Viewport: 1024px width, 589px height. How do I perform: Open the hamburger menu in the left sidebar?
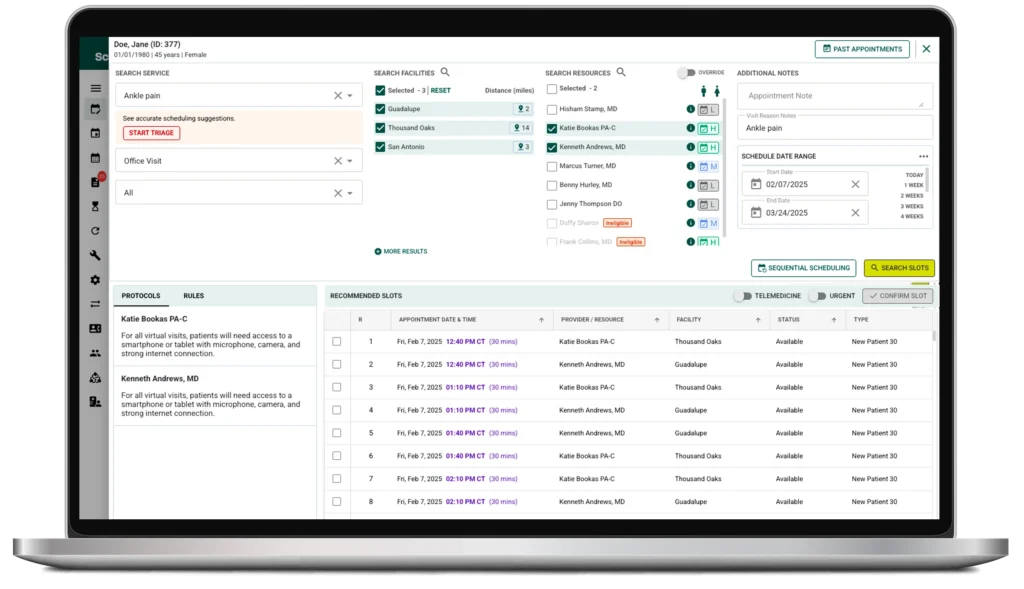pos(96,88)
